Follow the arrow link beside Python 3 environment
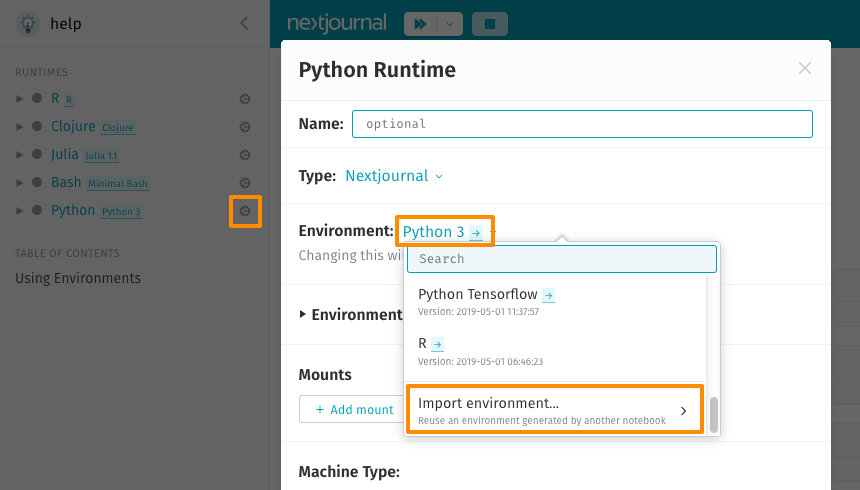The image size is (860, 490). 476,233
